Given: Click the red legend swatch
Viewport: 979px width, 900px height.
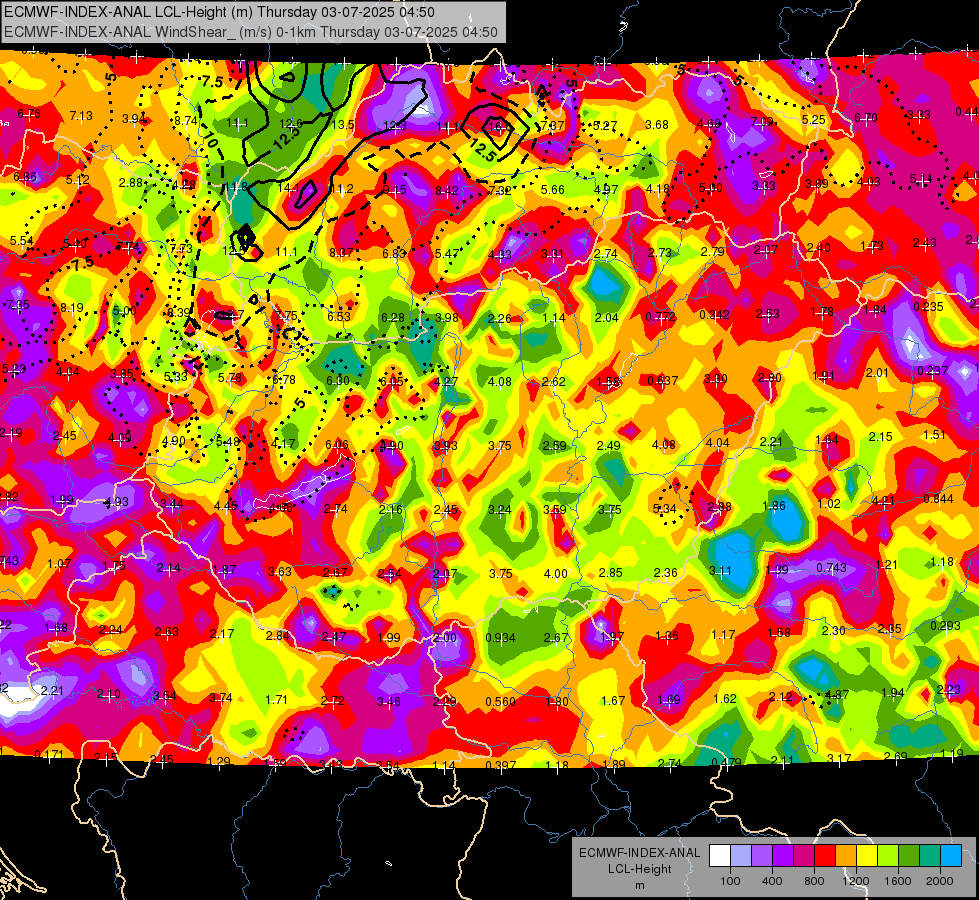Looking at the screenshot, I should click(x=825, y=856).
